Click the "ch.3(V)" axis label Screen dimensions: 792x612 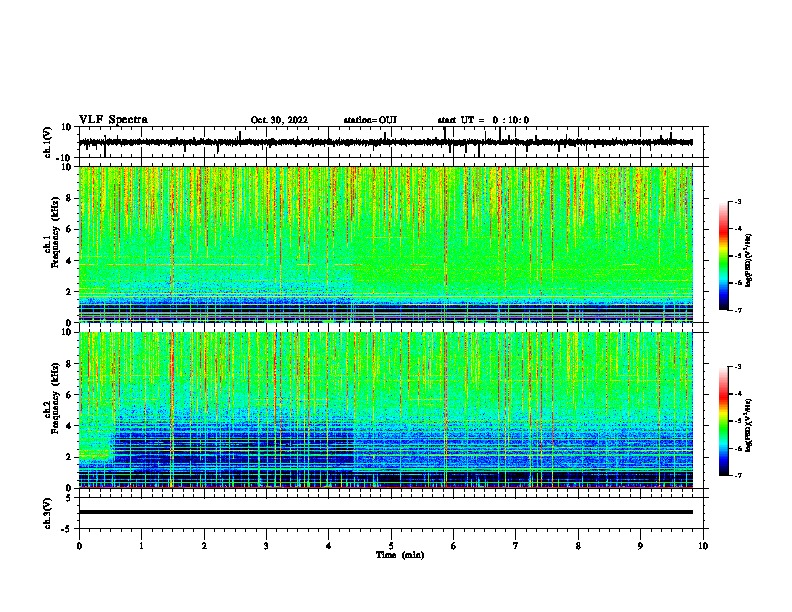pos(48,513)
